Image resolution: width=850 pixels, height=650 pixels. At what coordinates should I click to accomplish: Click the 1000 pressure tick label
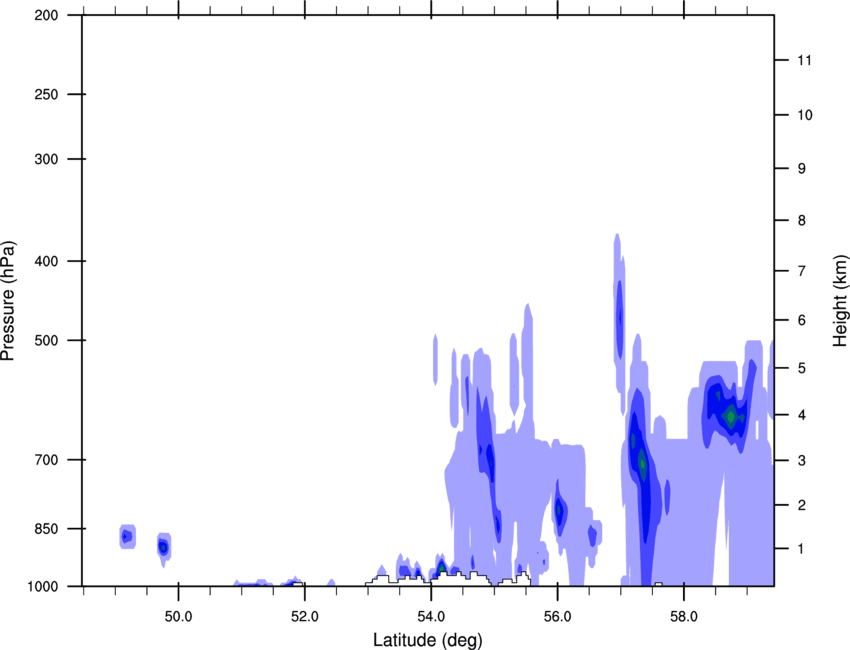[43, 586]
